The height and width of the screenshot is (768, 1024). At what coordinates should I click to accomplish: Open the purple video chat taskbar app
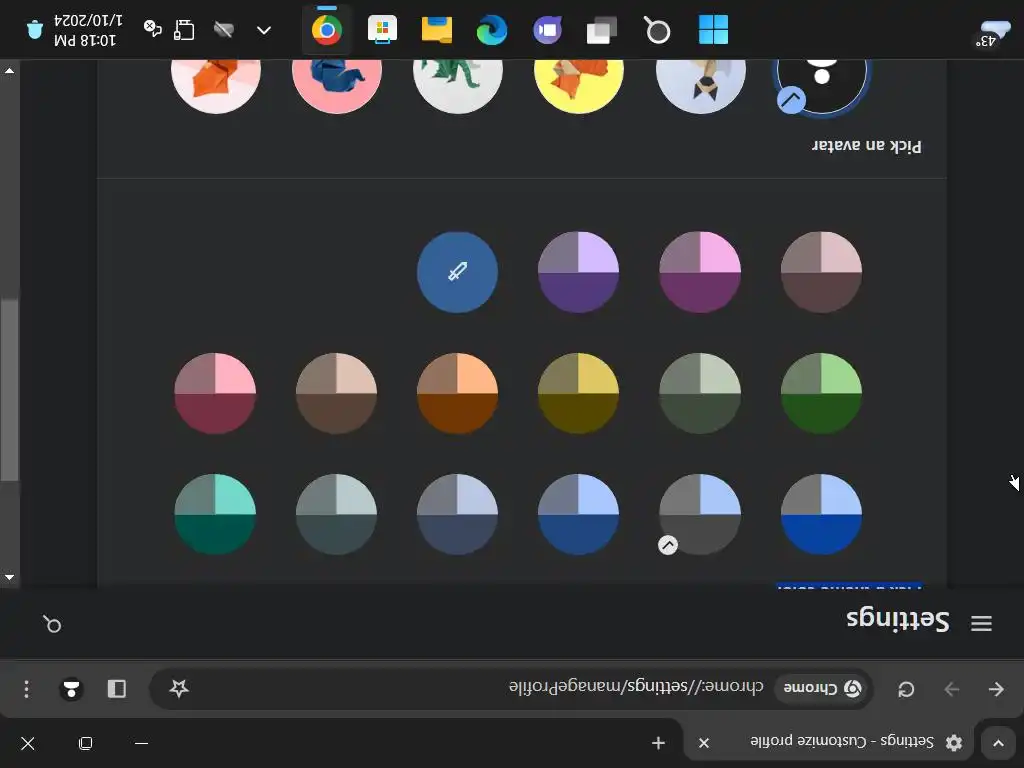547,30
